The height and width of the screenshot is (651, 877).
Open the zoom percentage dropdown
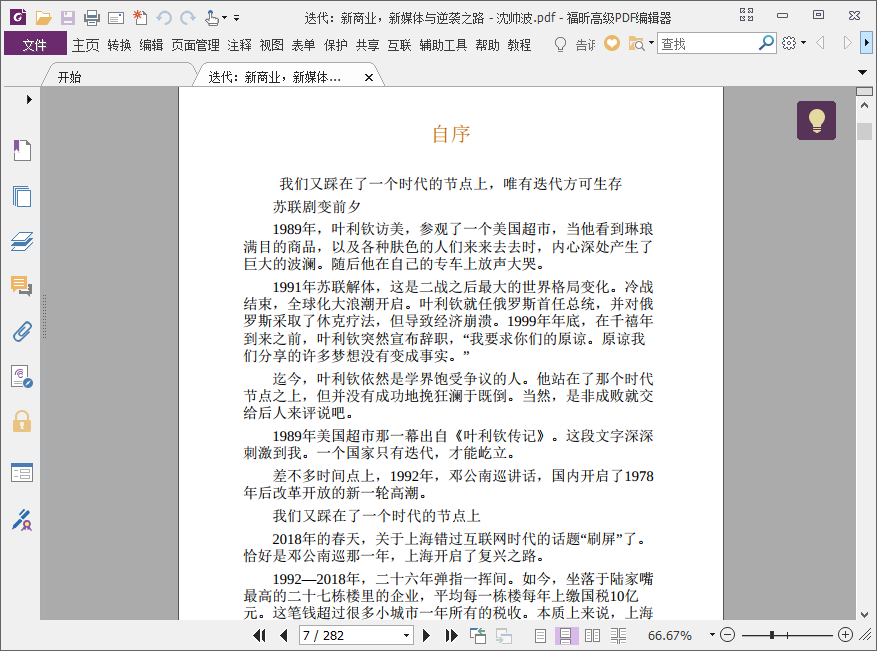click(712, 635)
